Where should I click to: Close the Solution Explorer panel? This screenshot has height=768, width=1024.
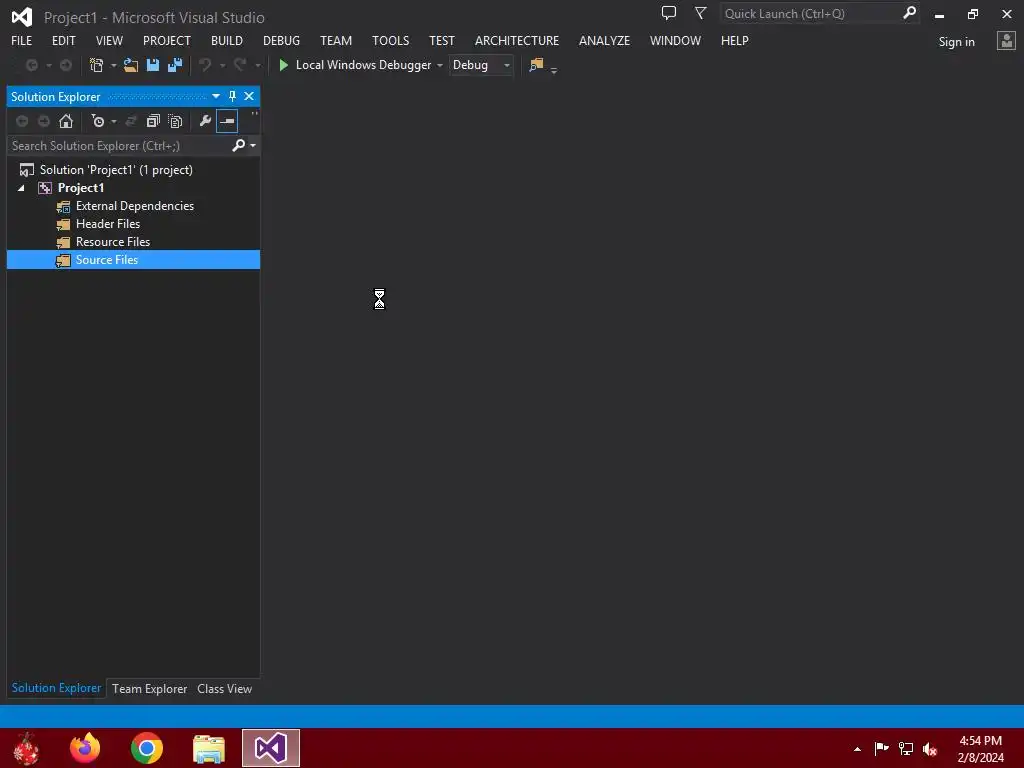(249, 96)
